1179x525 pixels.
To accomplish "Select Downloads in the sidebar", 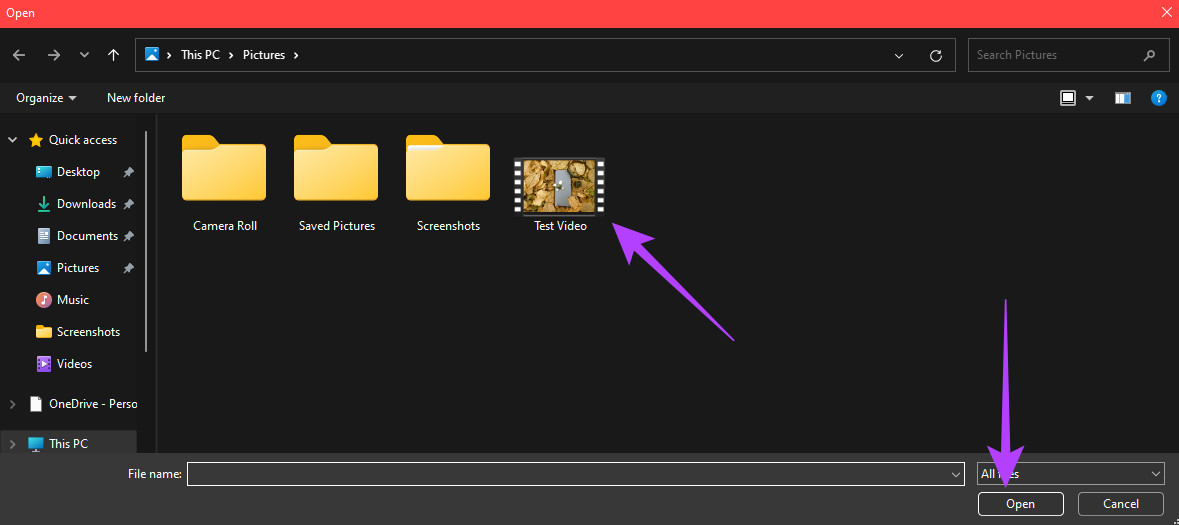I will tap(86, 204).
